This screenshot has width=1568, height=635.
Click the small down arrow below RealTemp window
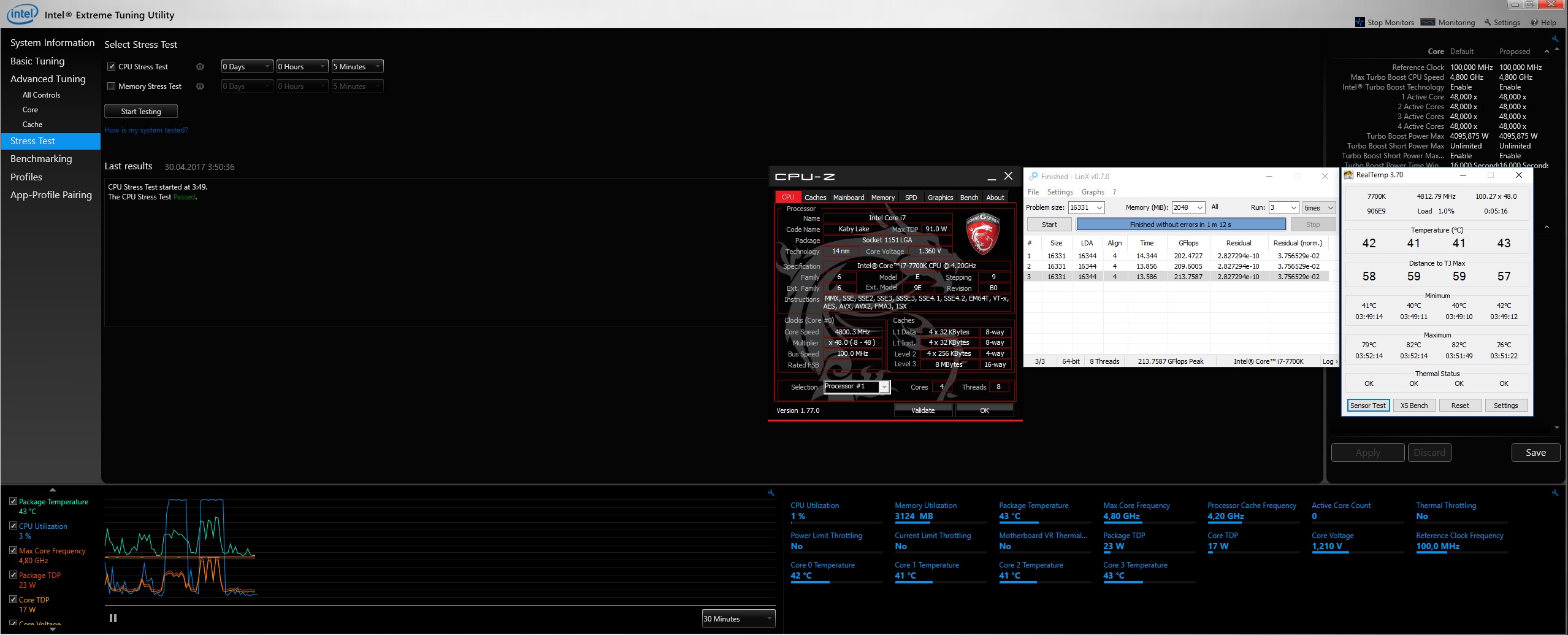coord(1557,428)
